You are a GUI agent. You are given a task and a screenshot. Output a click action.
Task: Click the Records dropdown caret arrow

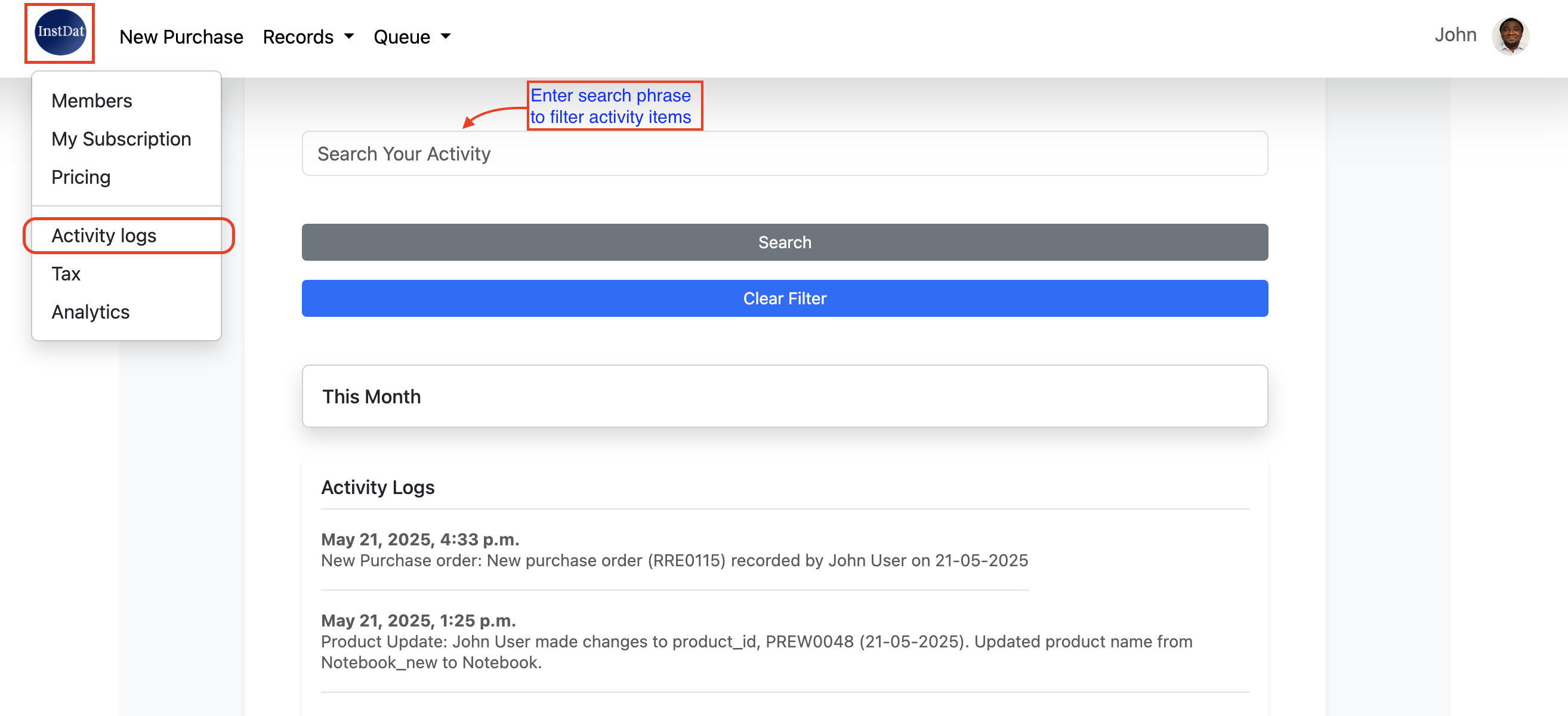click(349, 36)
